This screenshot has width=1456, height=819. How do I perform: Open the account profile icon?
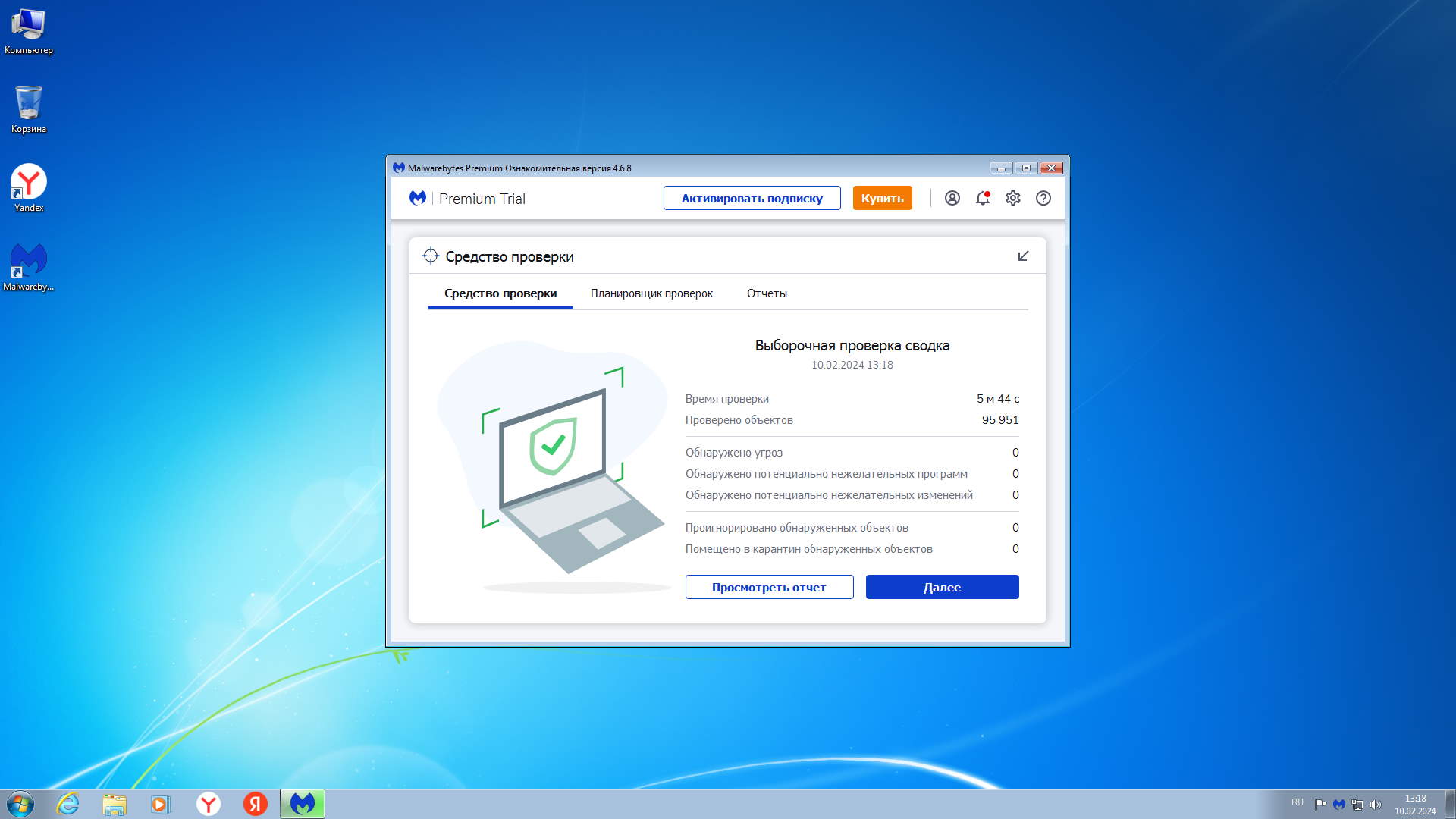pyautogui.click(x=952, y=198)
